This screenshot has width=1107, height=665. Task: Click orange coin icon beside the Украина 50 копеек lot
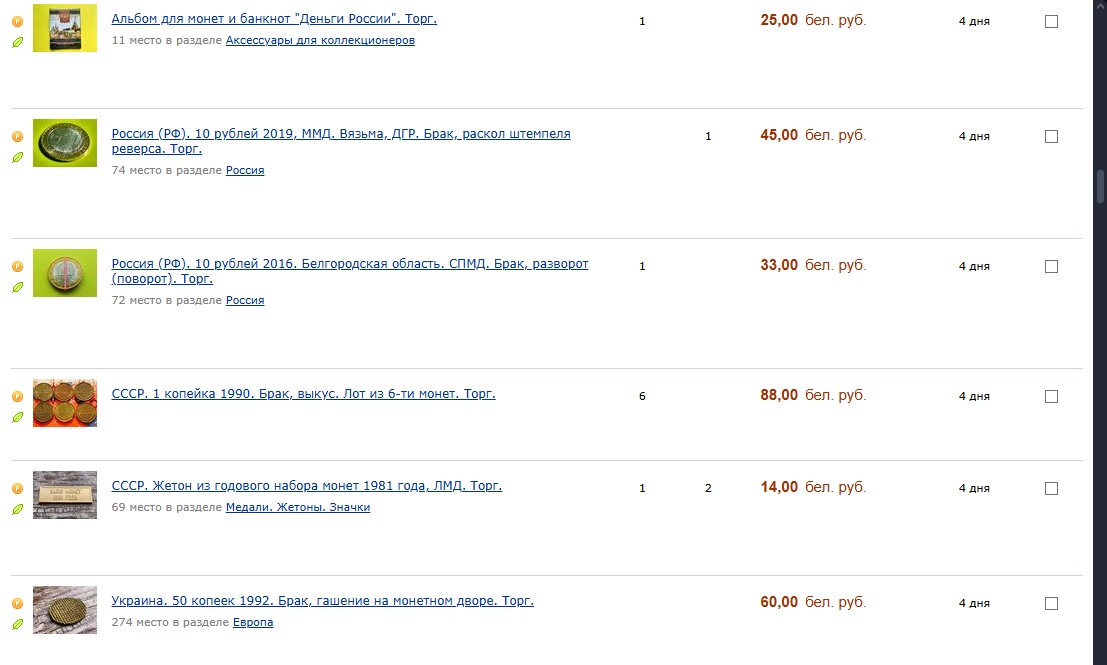[x=17, y=604]
